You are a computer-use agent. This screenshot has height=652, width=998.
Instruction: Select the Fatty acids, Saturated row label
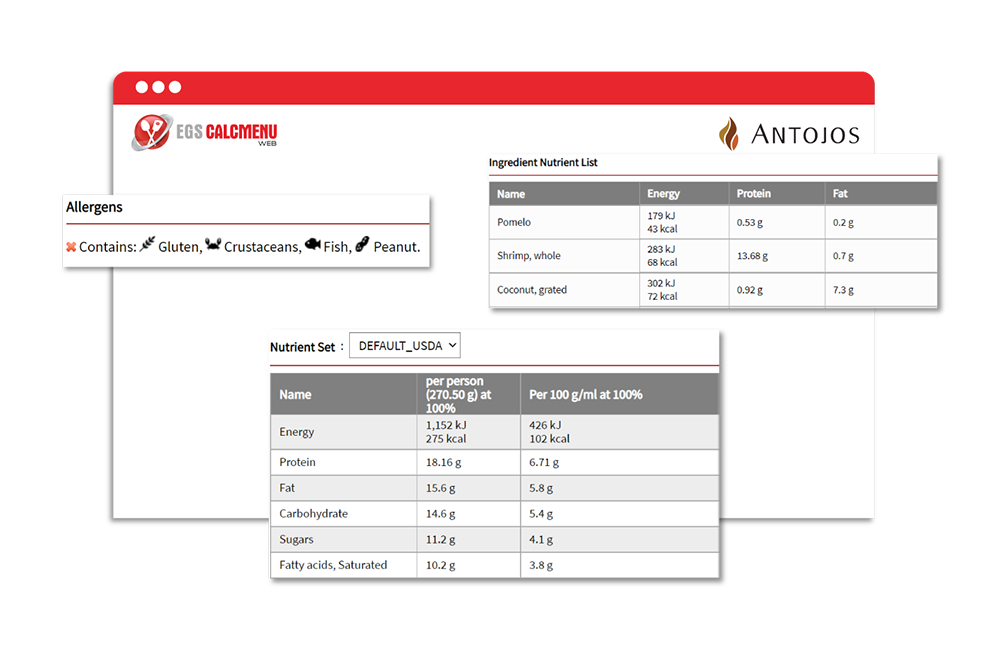pyautogui.click(x=333, y=565)
